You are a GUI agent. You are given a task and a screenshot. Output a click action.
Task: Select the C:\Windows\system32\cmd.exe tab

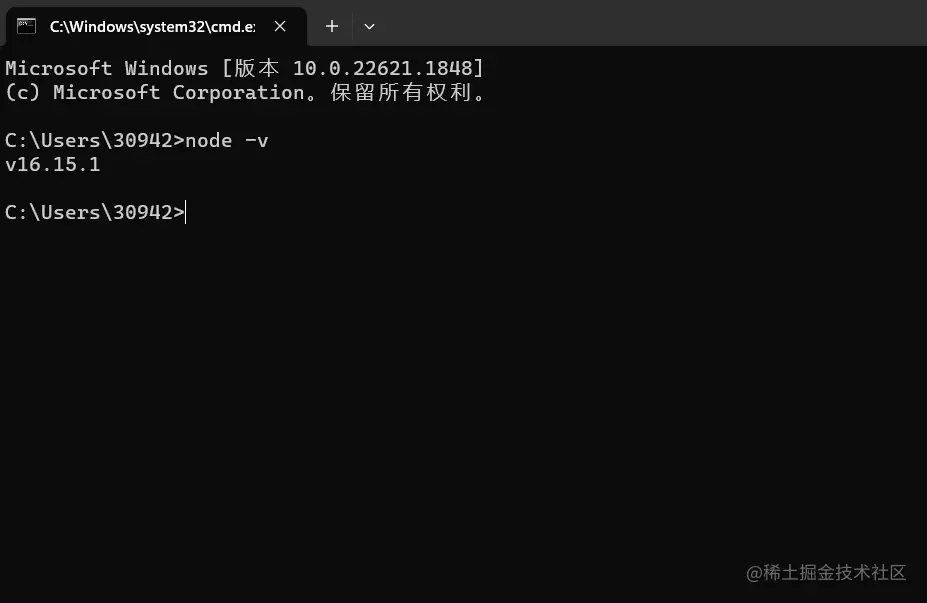point(152,26)
